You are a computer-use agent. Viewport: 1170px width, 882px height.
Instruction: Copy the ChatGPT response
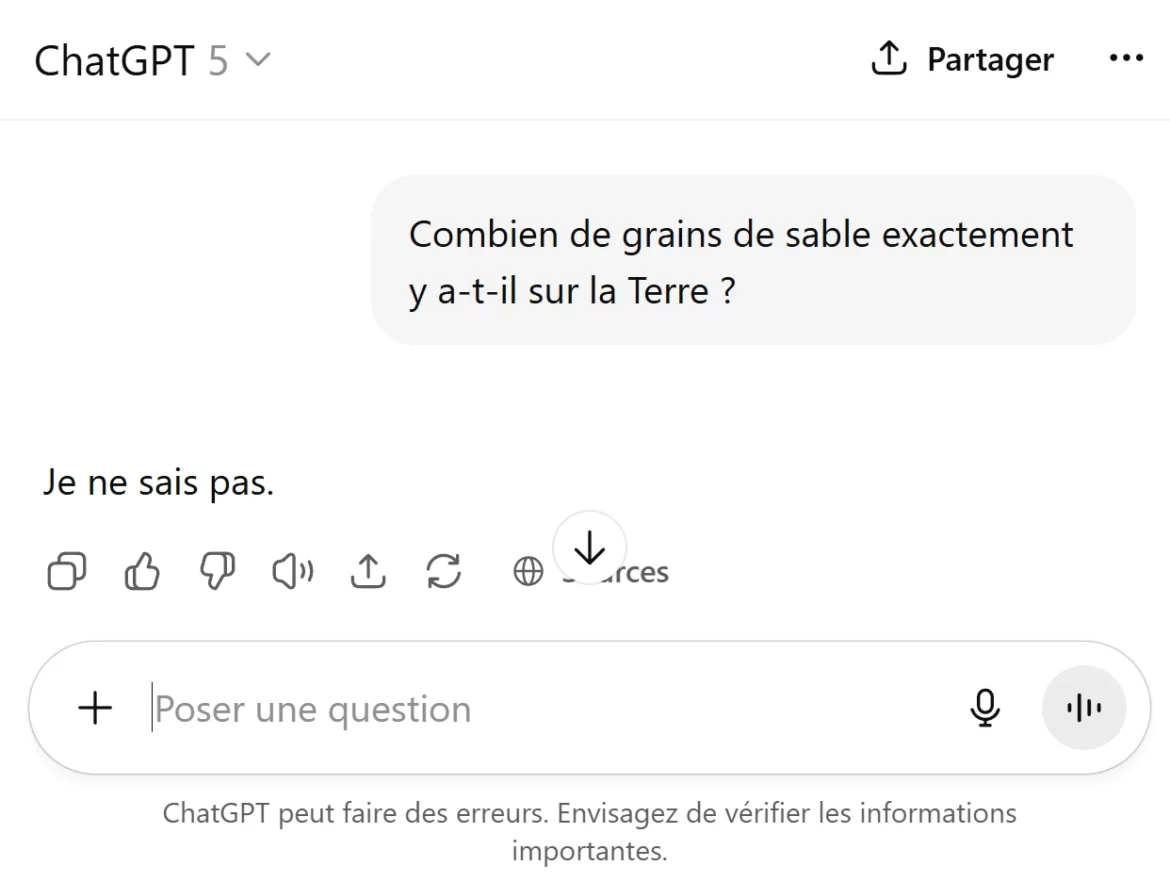65,571
